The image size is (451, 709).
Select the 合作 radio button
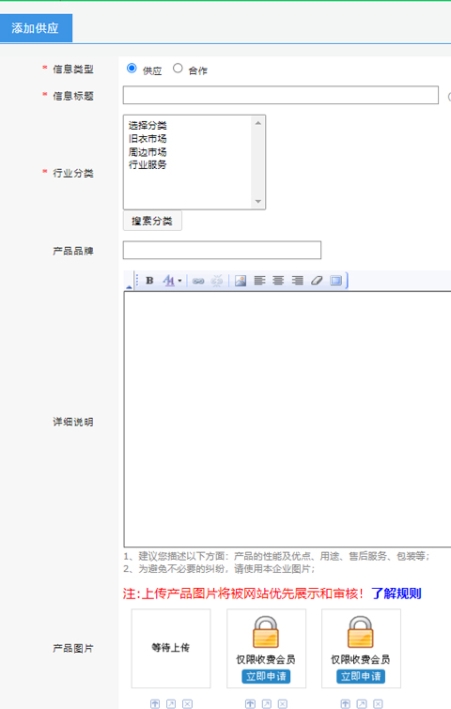point(178,68)
